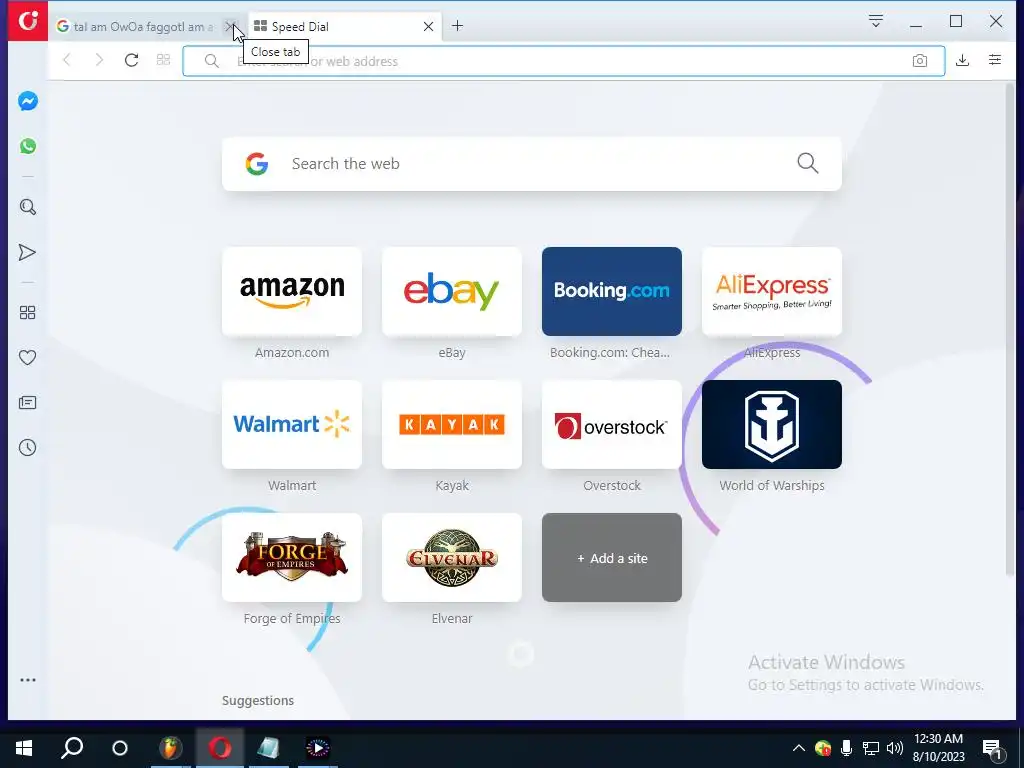Screen dimensions: 1024x768
Task: Open sidebar setup three-dots menu
Action: click(27, 680)
